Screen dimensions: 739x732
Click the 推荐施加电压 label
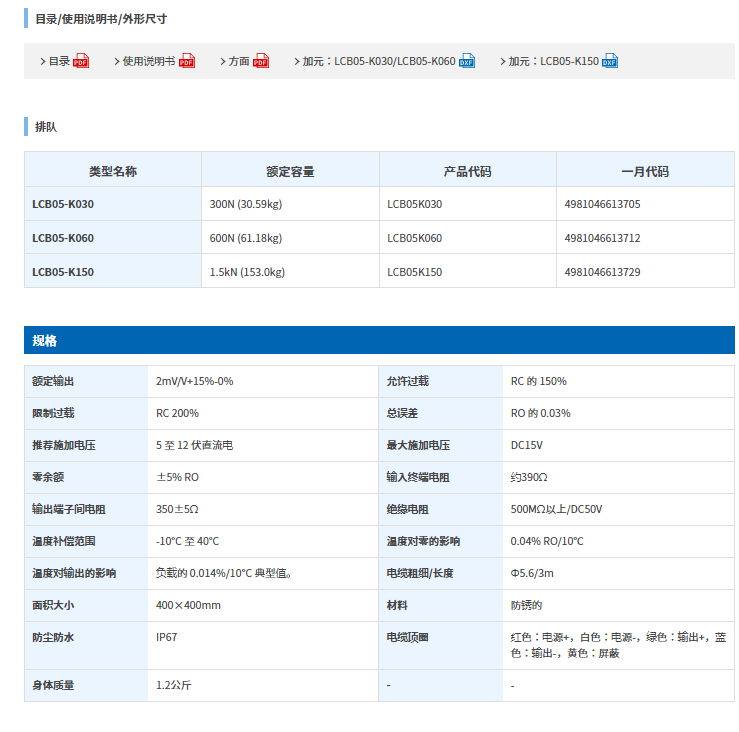click(64, 445)
